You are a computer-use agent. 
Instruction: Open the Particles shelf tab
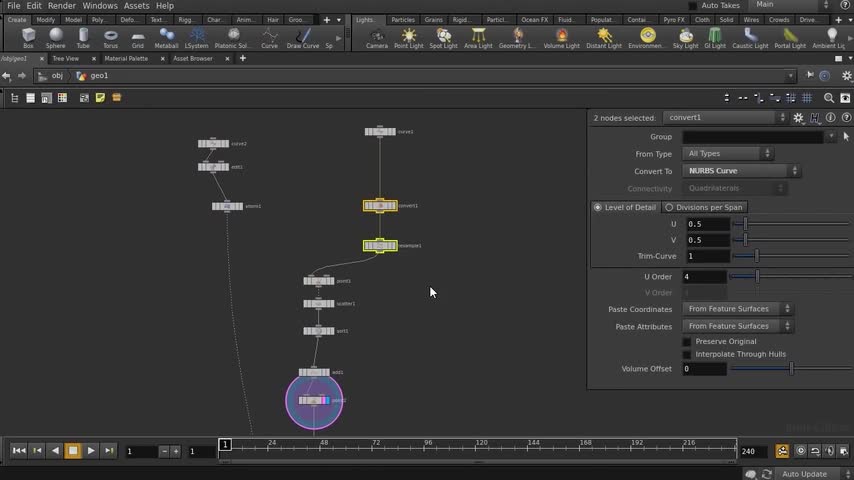pos(402,20)
